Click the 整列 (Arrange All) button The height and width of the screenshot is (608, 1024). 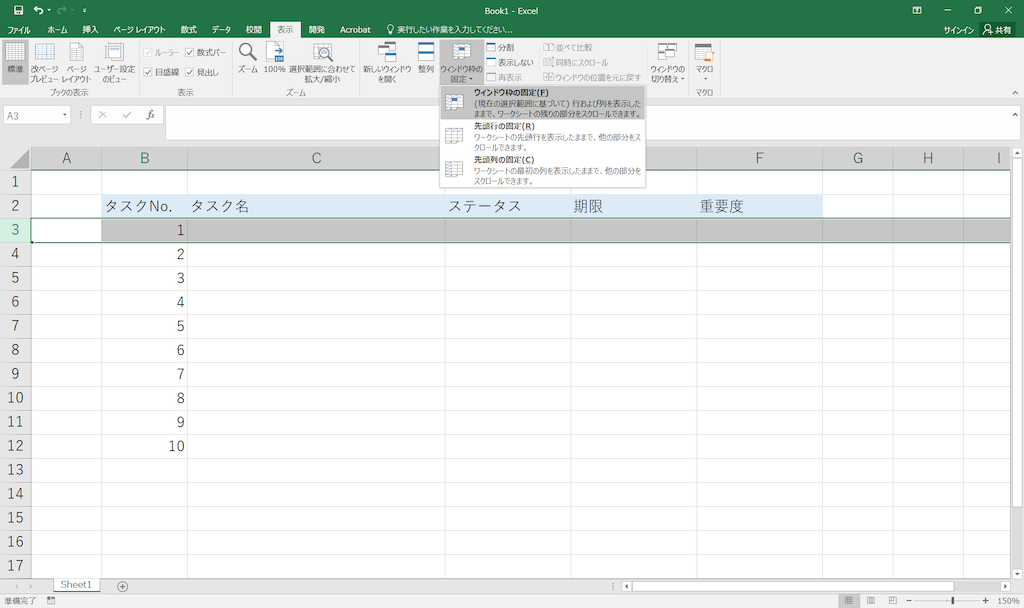coord(426,57)
